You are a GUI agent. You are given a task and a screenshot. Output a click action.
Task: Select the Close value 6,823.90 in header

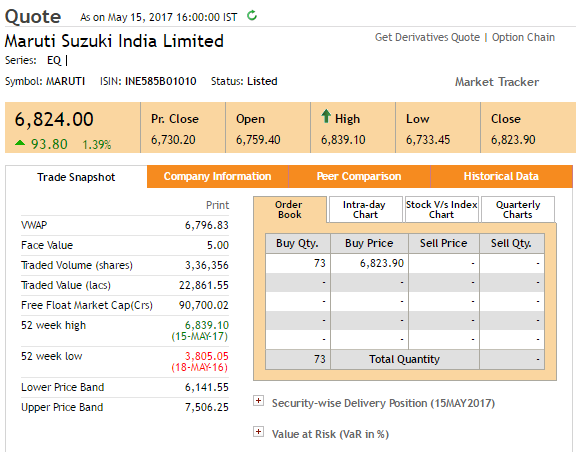513,140
